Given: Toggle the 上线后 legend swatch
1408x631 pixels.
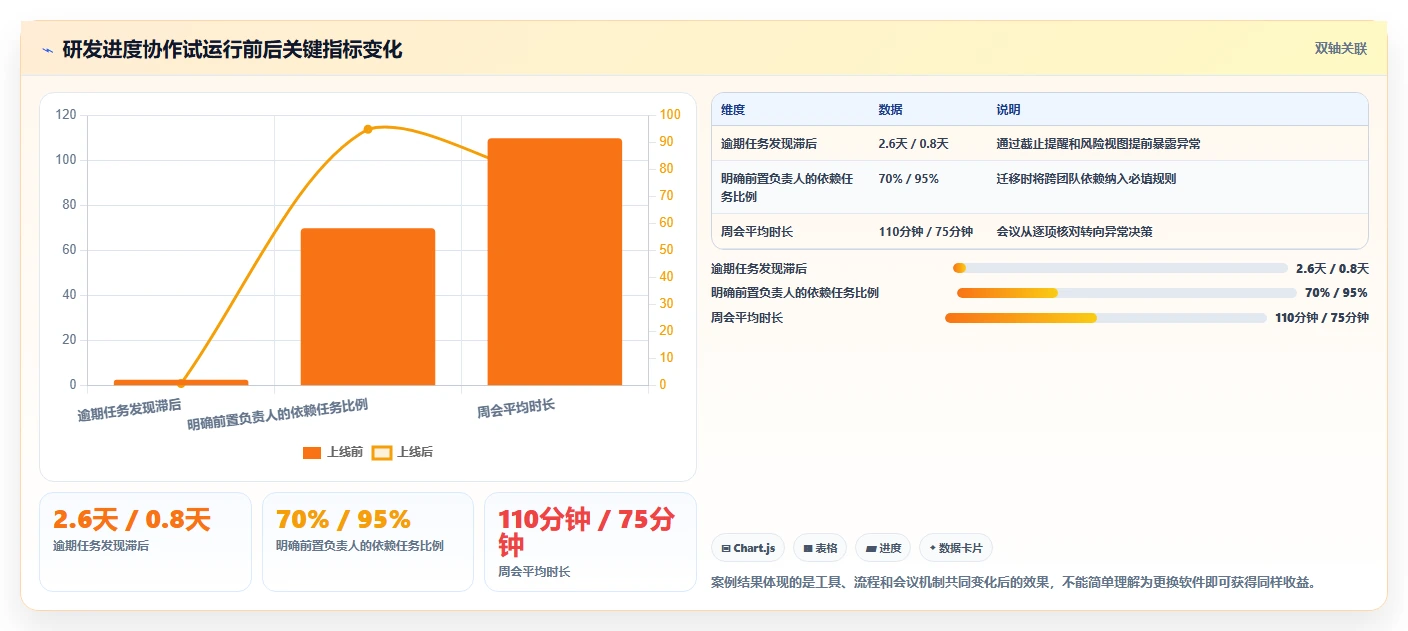Looking at the screenshot, I should click(382, 452).
